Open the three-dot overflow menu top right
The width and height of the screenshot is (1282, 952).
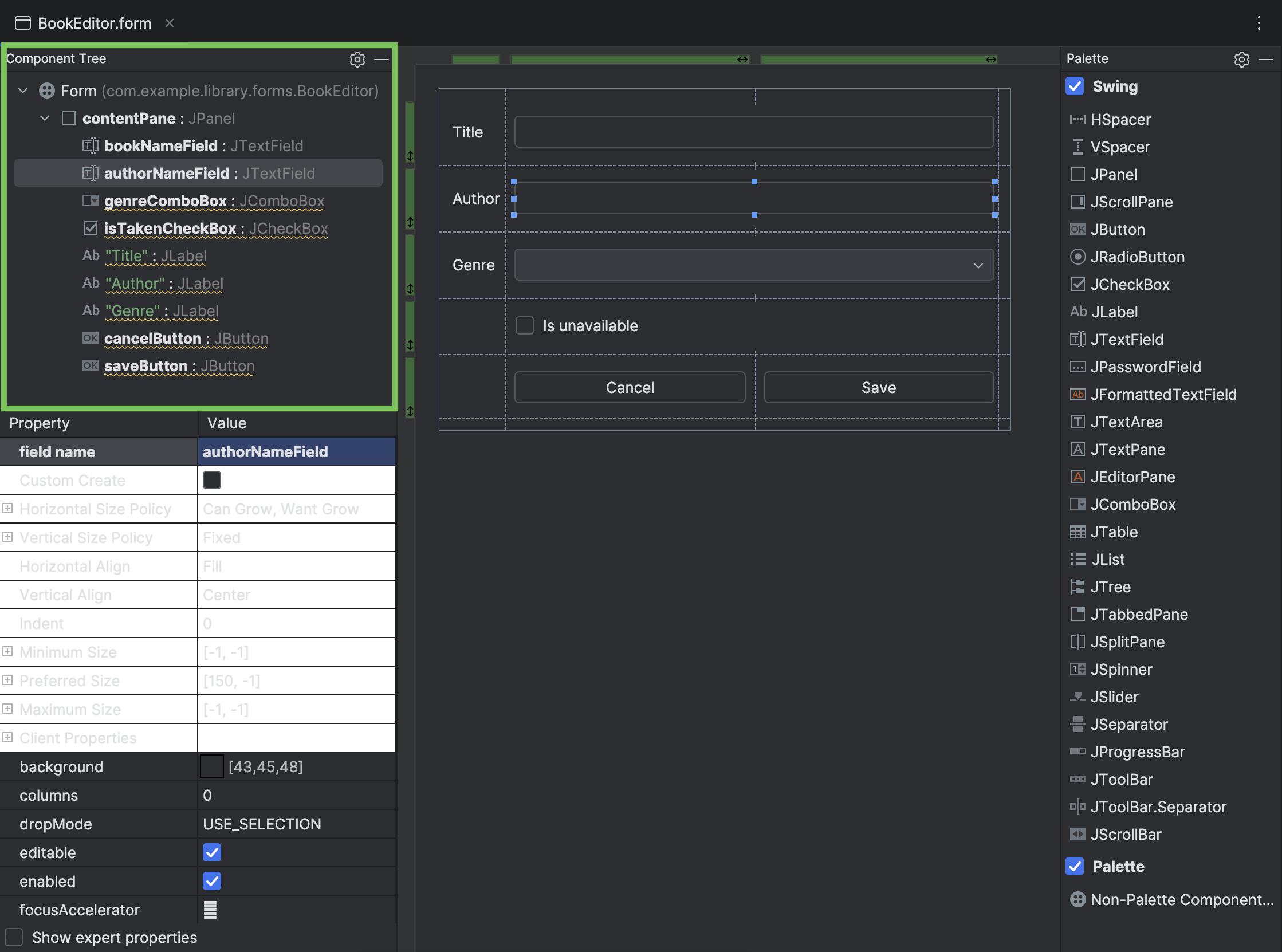coord(1259,23)
